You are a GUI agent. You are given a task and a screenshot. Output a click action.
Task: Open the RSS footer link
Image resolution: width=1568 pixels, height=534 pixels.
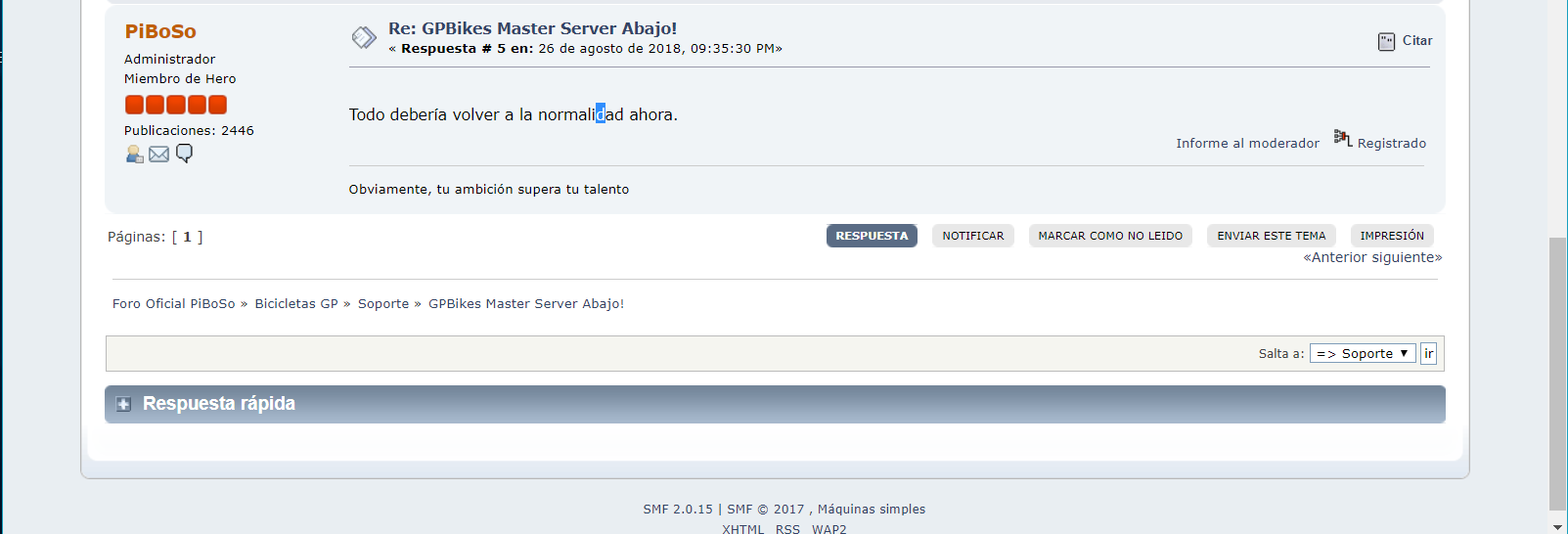pyautogui.click(x=787, y=529)
